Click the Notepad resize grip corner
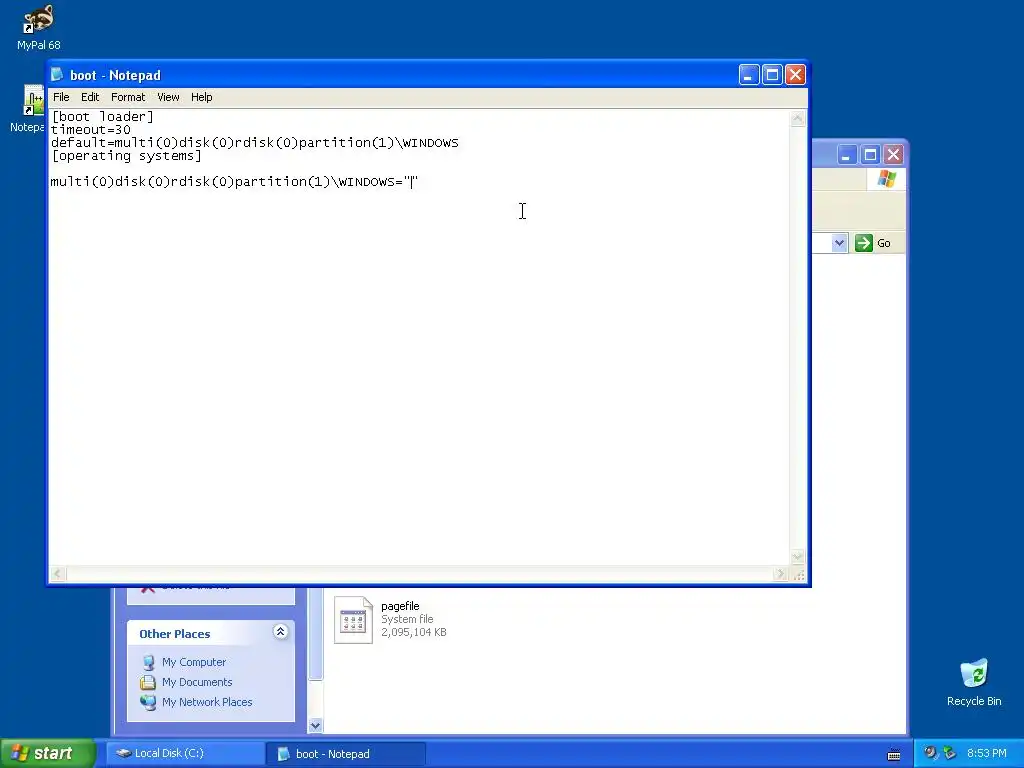Image resolution: width=1024 pixels, height=768 pixels. [799, 574]
